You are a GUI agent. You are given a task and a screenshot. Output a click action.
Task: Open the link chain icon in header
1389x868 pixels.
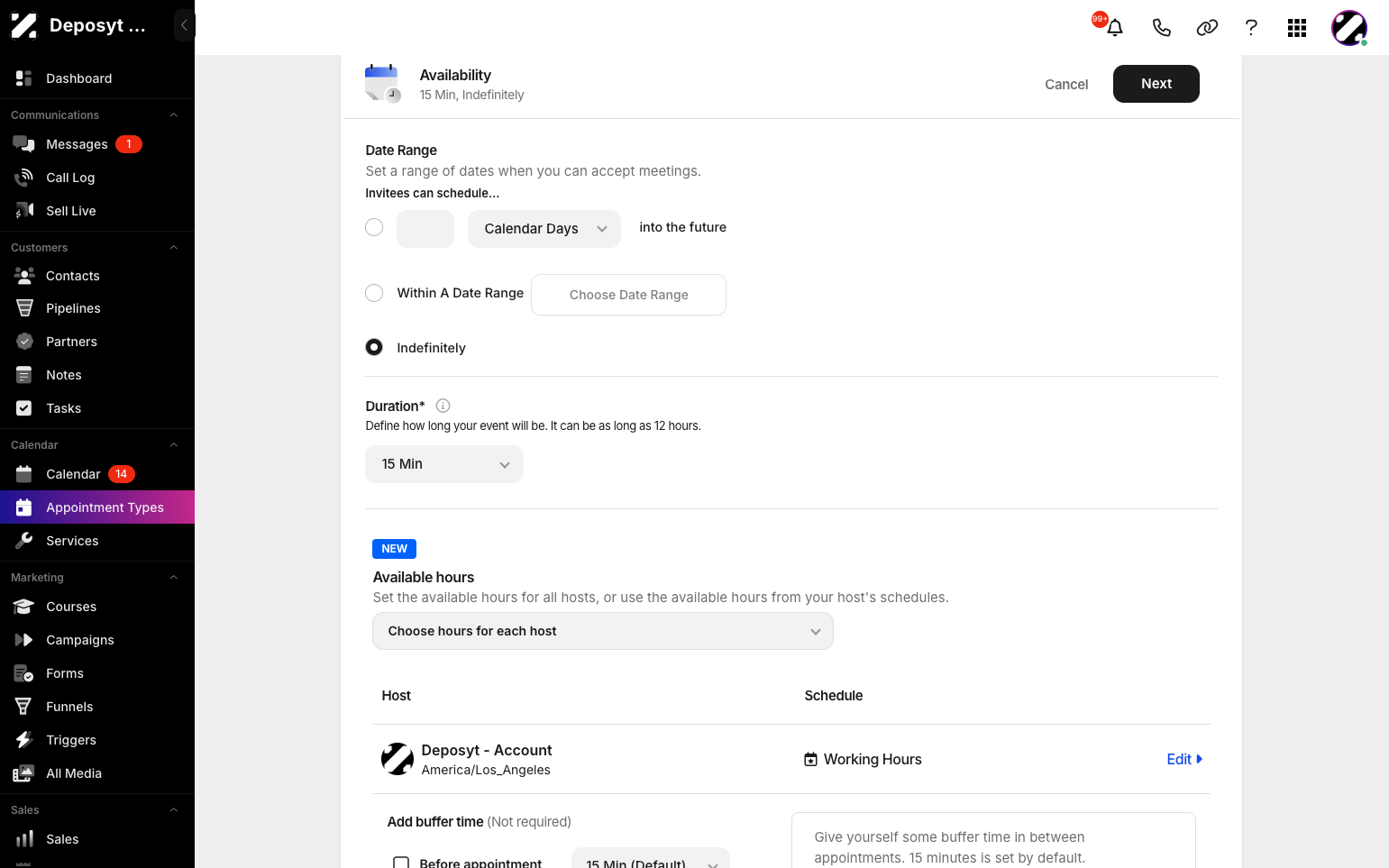[x=1207, y=28]
